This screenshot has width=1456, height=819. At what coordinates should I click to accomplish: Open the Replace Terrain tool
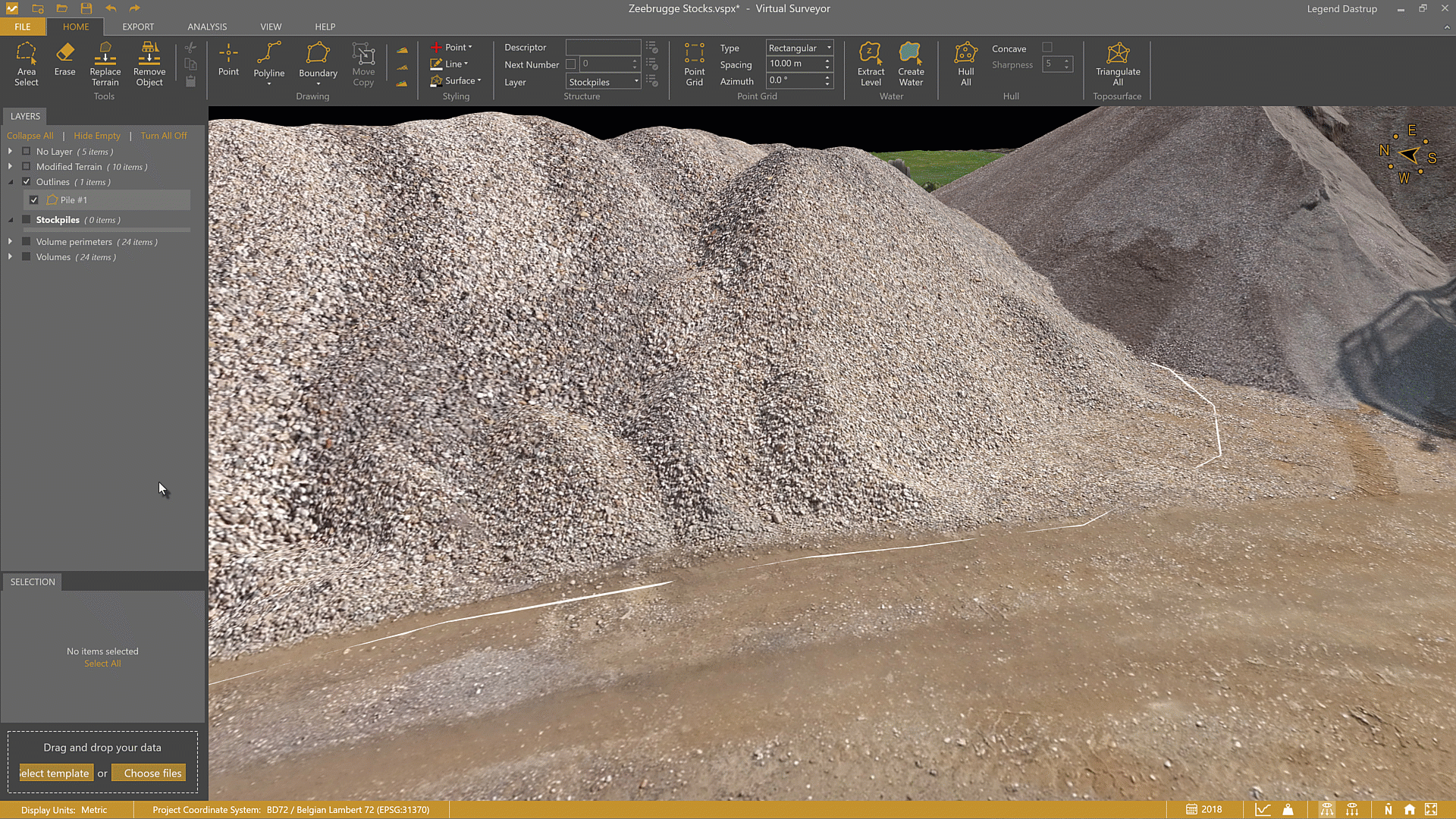coord(105,64)
